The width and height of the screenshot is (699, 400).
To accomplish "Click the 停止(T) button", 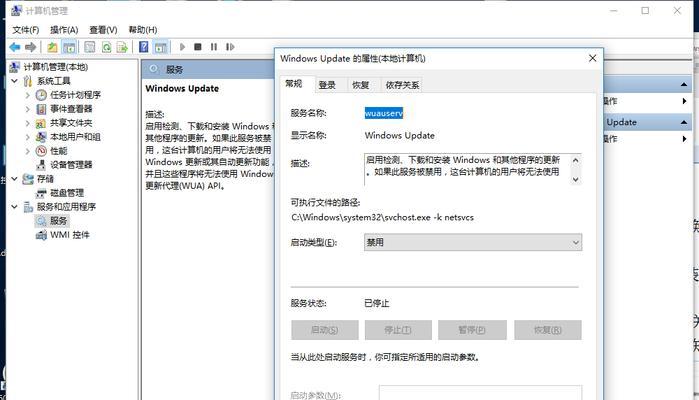I will pos(398,330).
